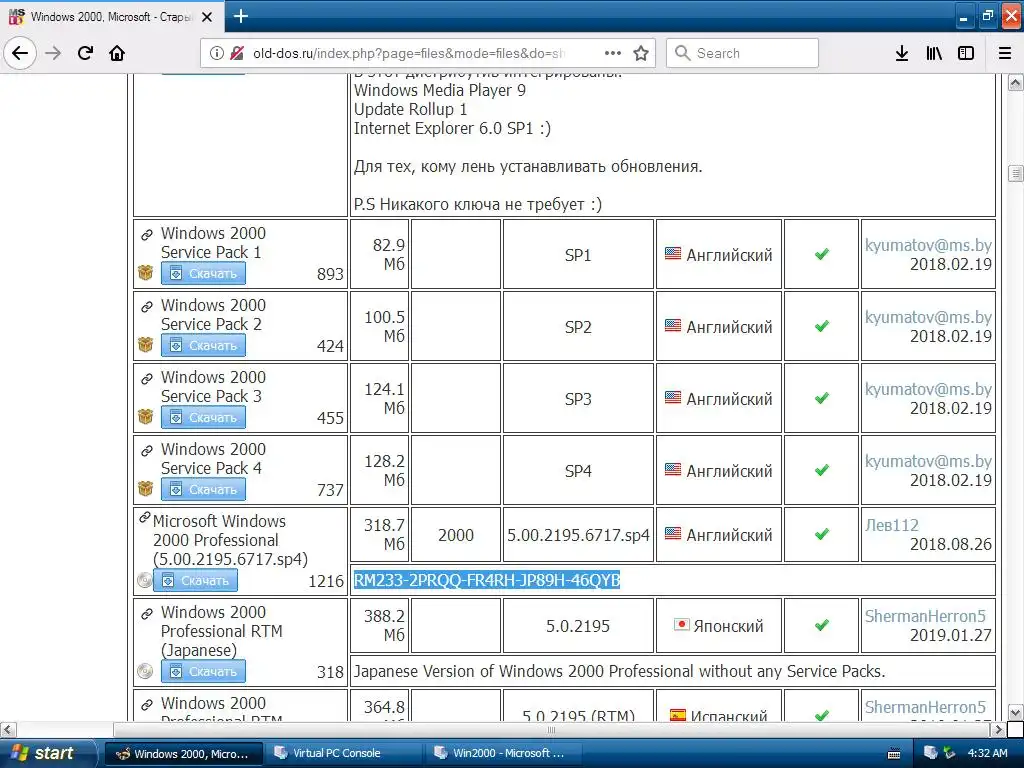Open the Лев112 uploader link

click(x=891, y=525)
